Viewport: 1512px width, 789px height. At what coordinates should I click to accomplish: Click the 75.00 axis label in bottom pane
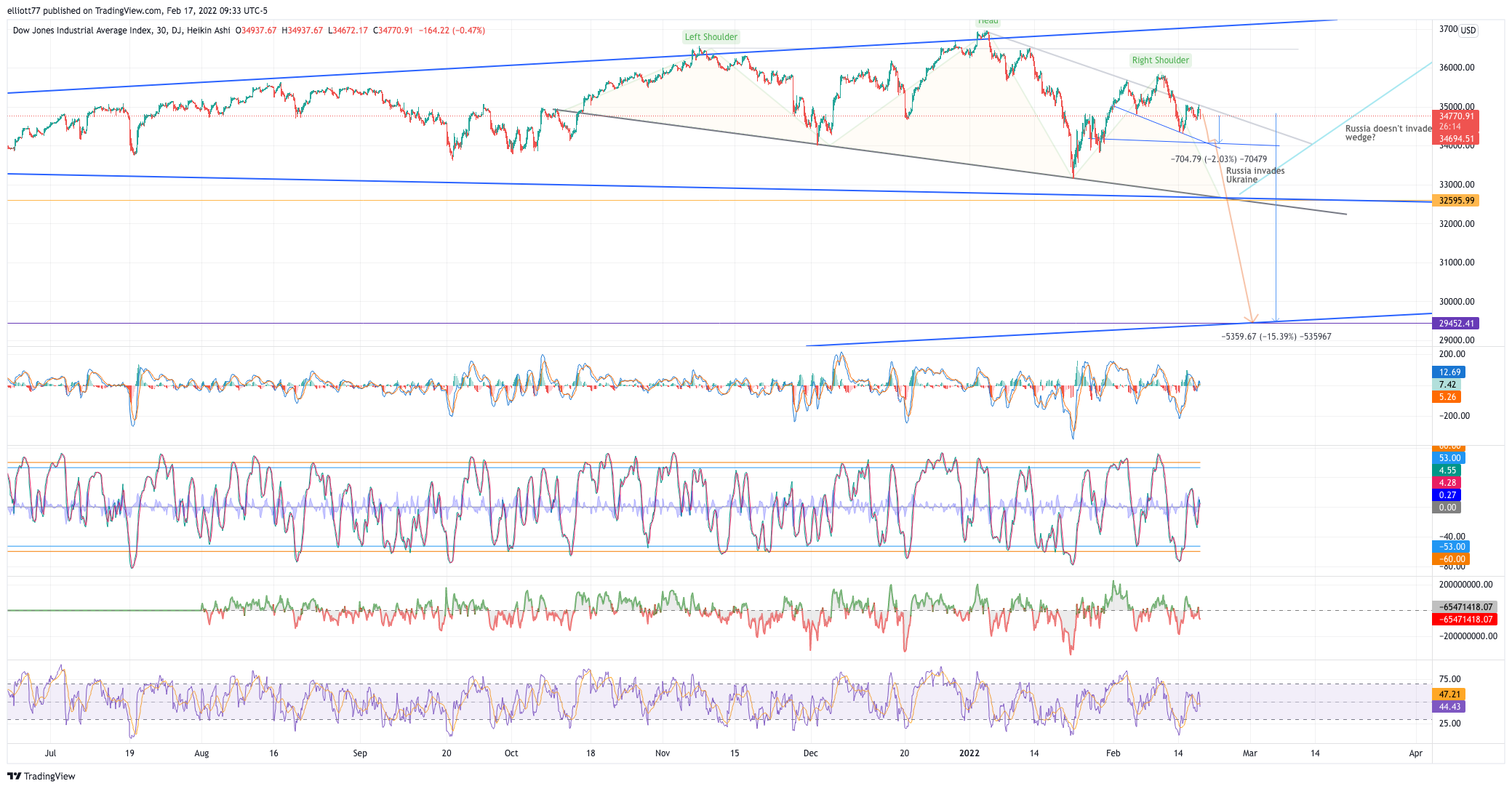click(1449, 679)
